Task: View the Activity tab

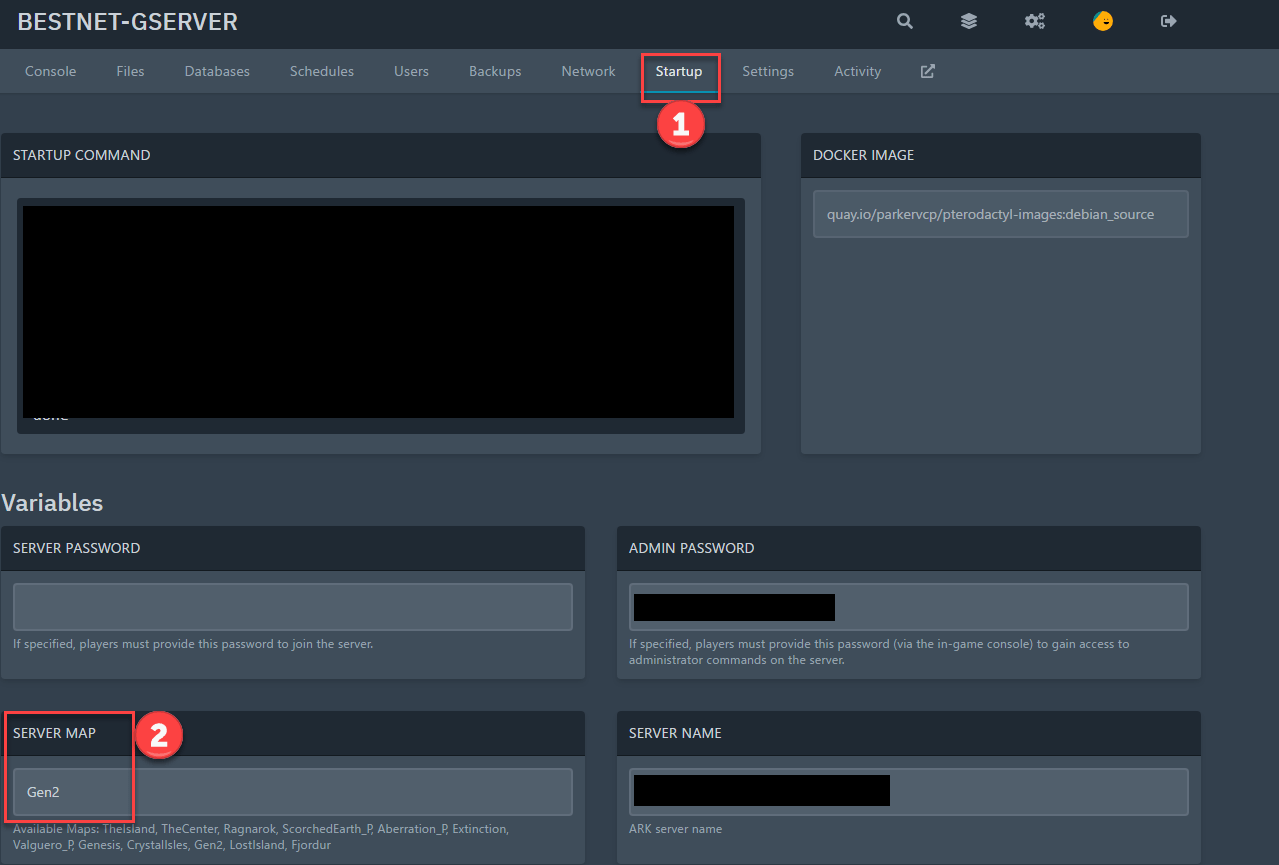Action: 857,71
